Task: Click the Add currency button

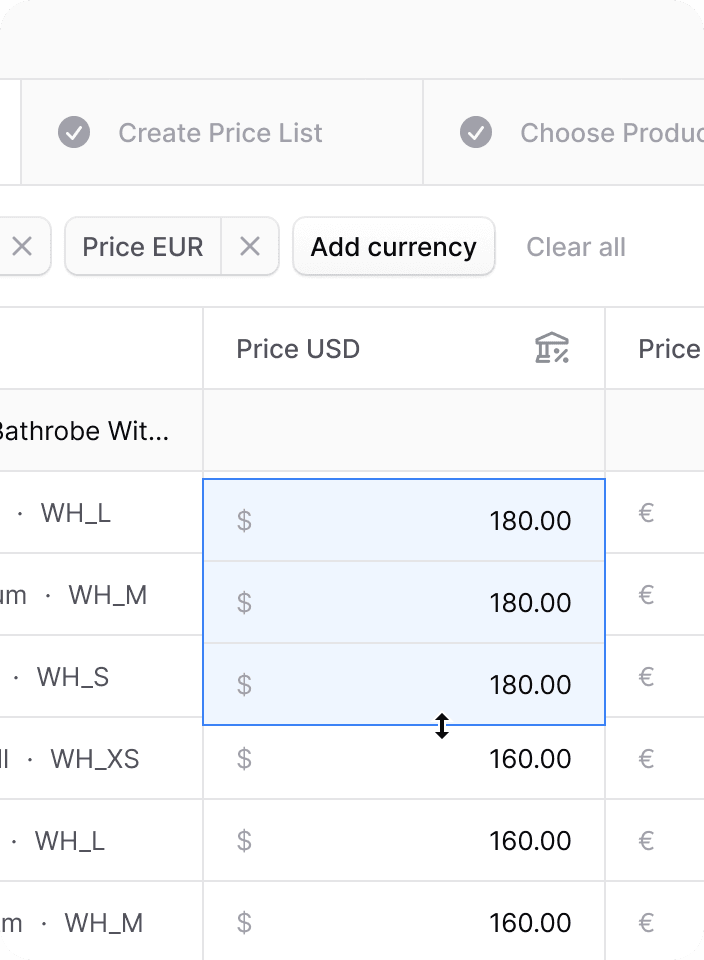Action: (x=394, y=247)
